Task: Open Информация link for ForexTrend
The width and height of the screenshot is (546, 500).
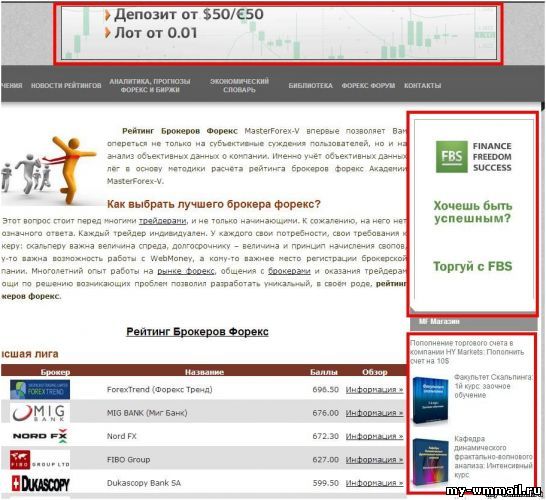Action: [x=374, y=390]
